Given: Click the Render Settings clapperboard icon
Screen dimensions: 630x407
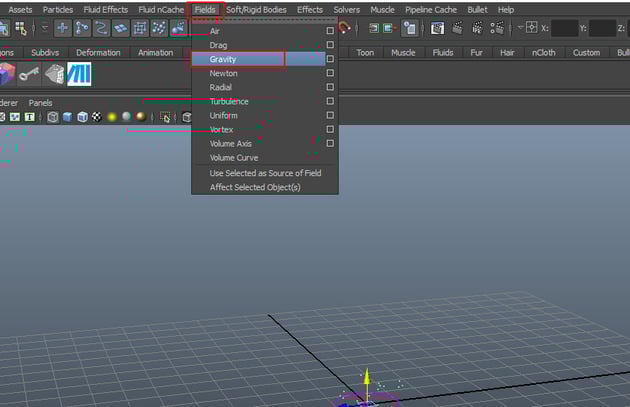Looking at the screenshot, I should pyautogui.click(x=496, y=28).
